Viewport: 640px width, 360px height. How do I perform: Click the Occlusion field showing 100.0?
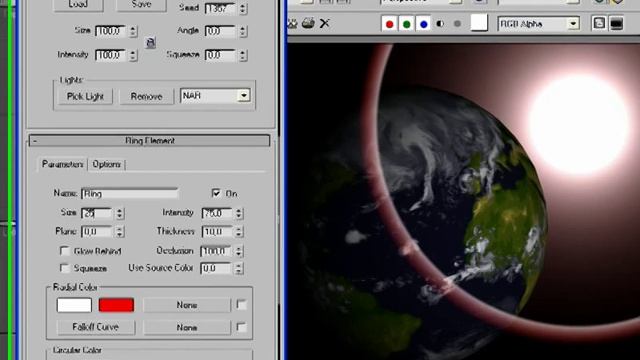click(217, 251)
